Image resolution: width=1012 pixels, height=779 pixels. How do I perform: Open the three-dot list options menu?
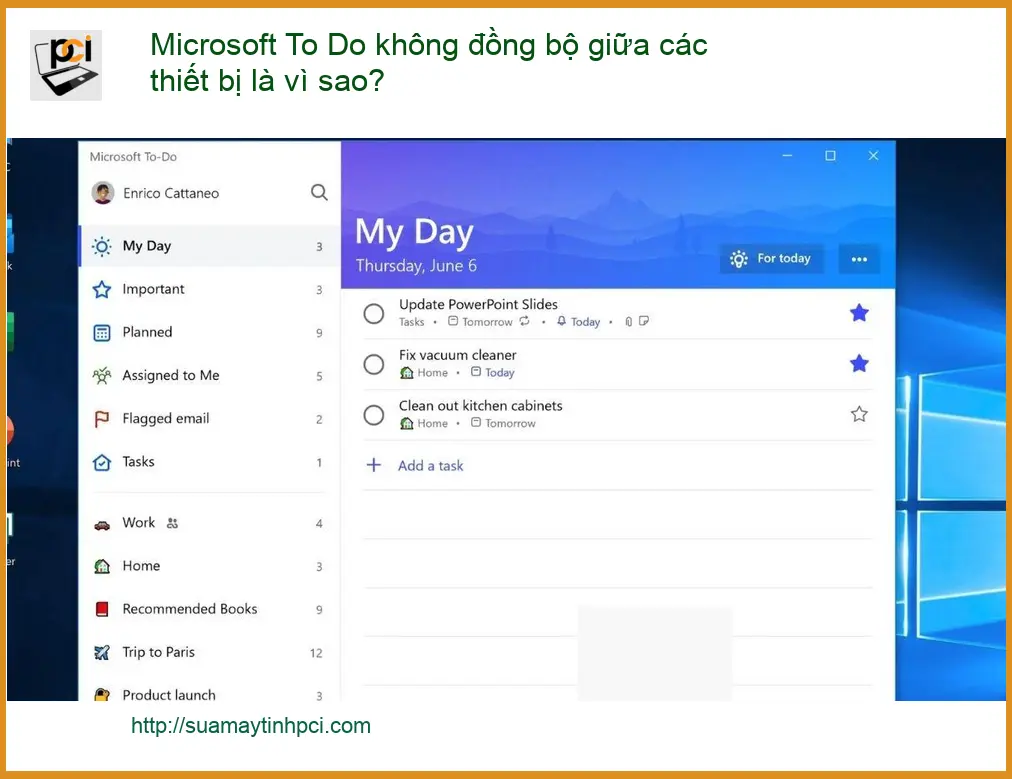(859, 259)
